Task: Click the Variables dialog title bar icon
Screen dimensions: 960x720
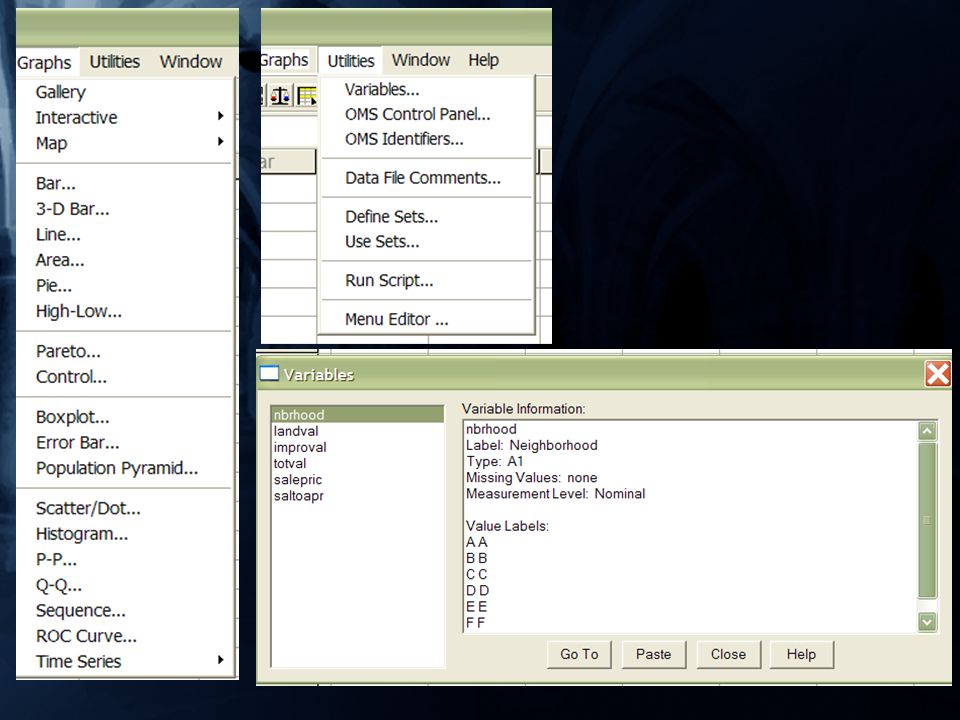Action: click(x=269, y=373)
